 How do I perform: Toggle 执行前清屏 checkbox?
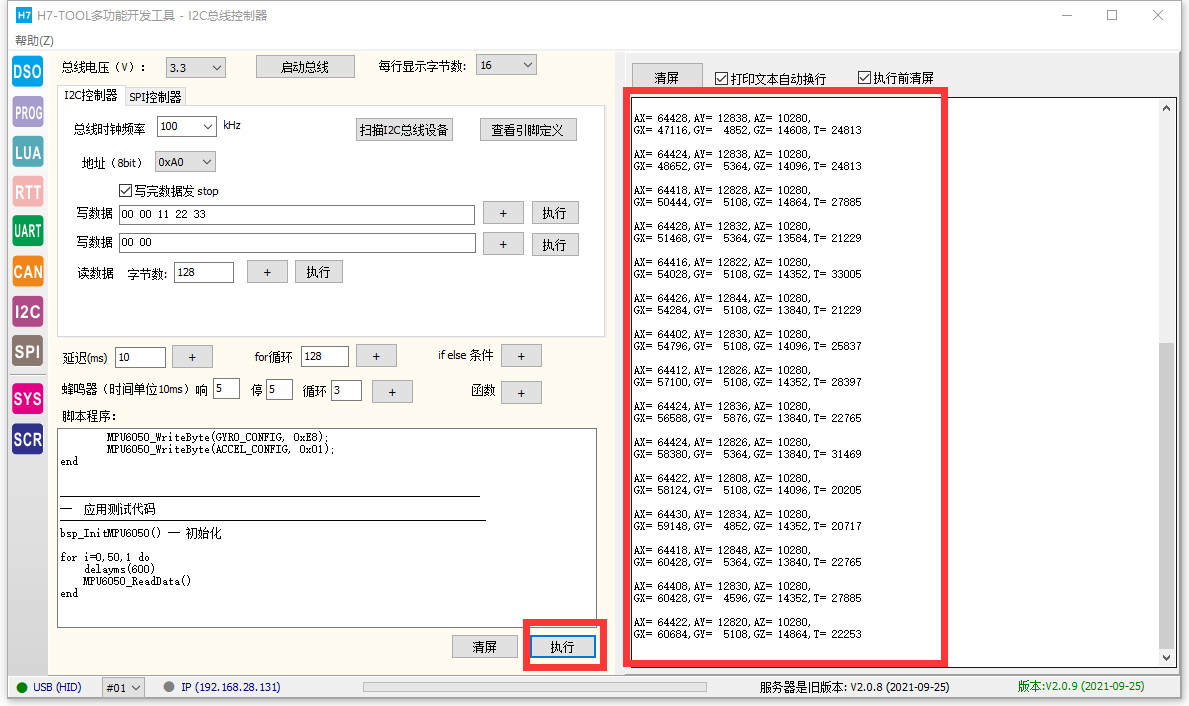coord(864,77)
